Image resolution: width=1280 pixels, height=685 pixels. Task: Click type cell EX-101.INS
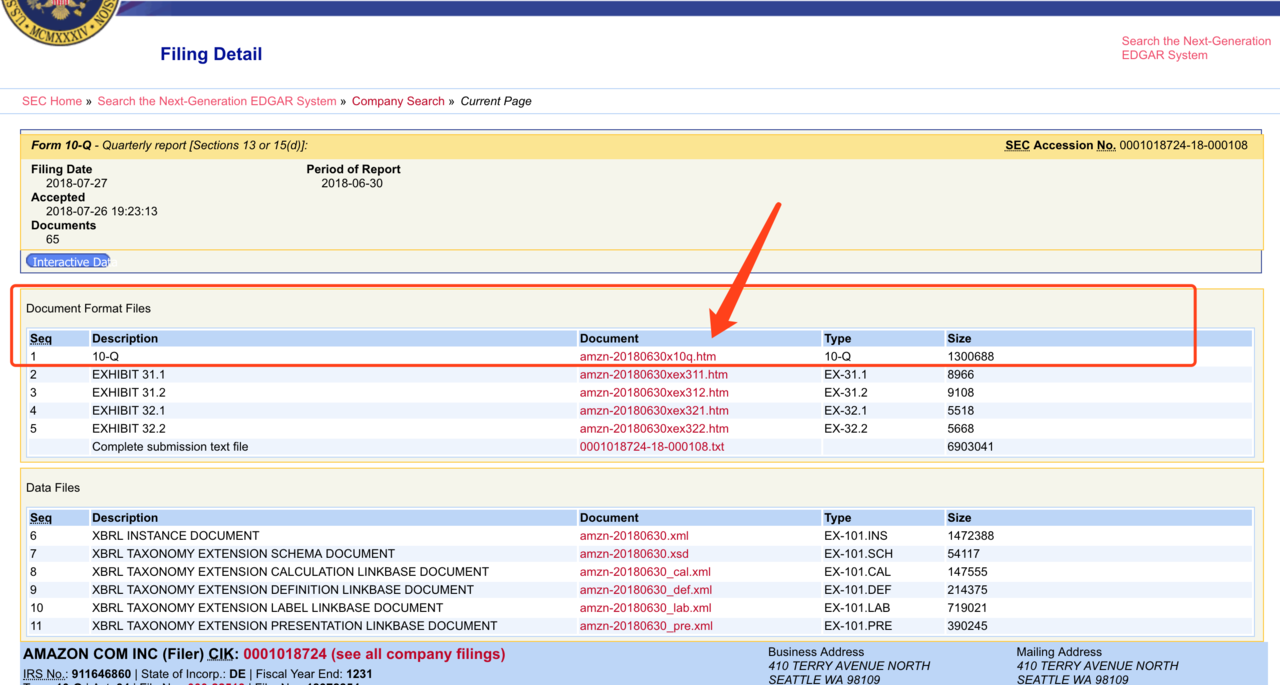pos(856,535)
